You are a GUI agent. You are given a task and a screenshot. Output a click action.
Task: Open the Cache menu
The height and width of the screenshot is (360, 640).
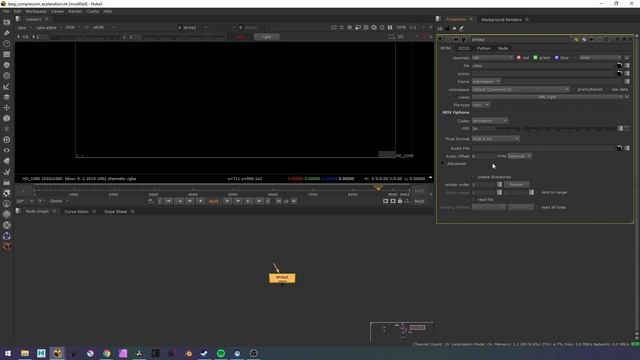(x=93, y=11)
